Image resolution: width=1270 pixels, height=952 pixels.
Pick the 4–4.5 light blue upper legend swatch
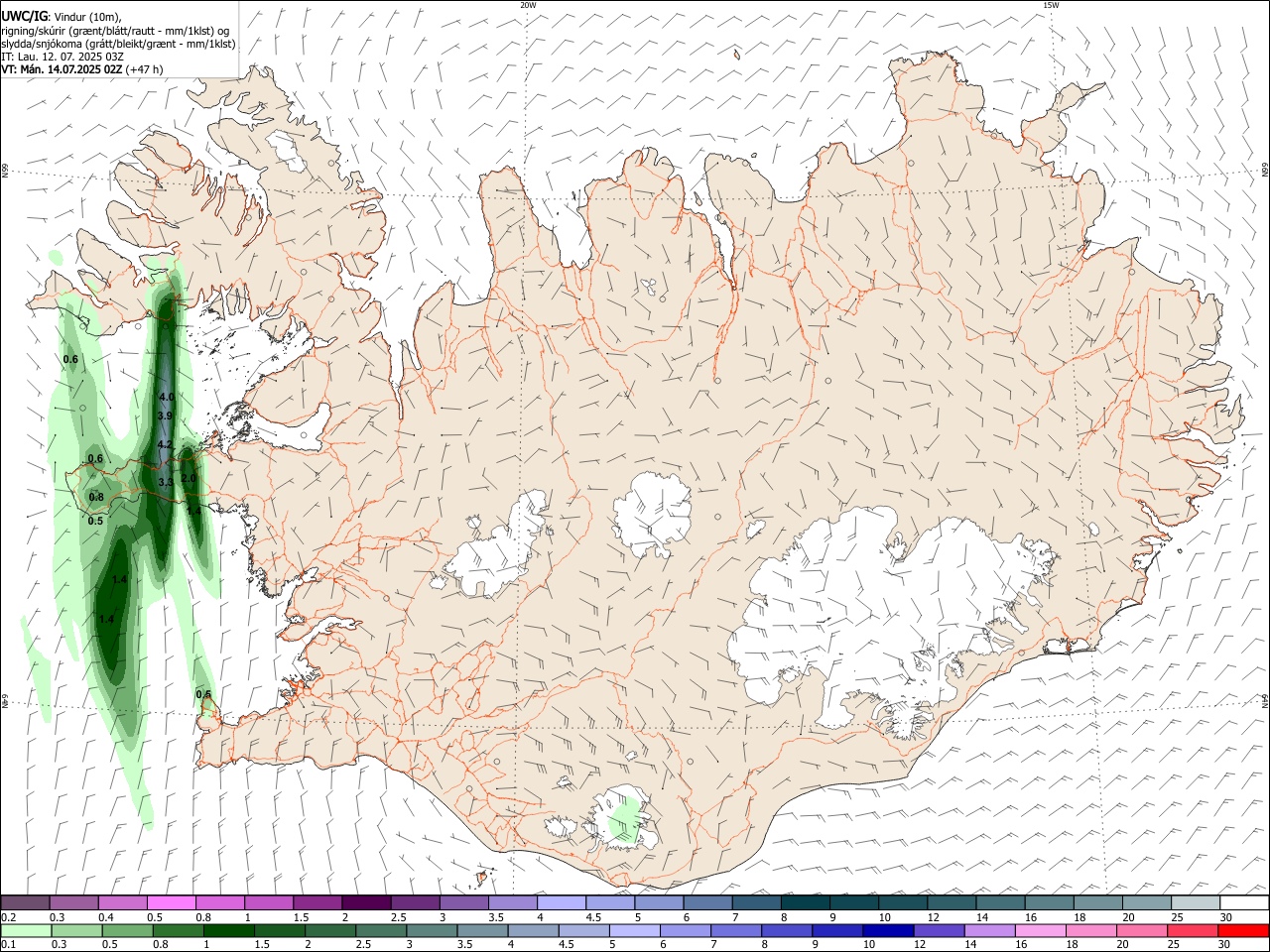pos(562,902)
